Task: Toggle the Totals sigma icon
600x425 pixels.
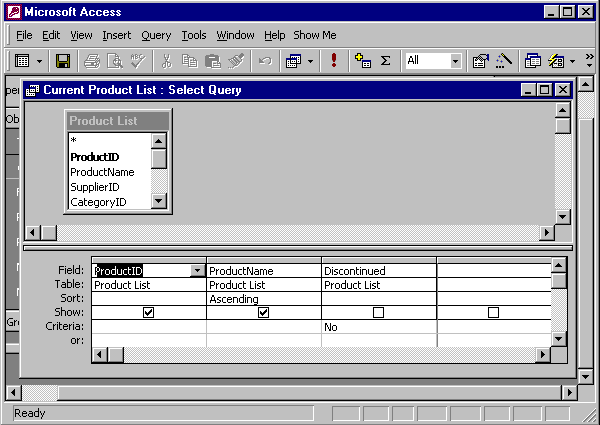Action: (385, 61)
